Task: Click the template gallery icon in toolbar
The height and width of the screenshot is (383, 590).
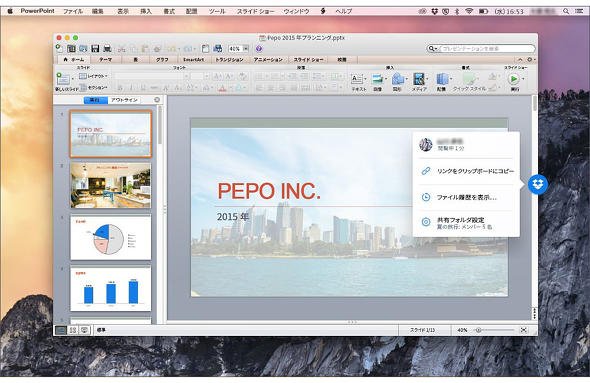Action: [71, 49]
